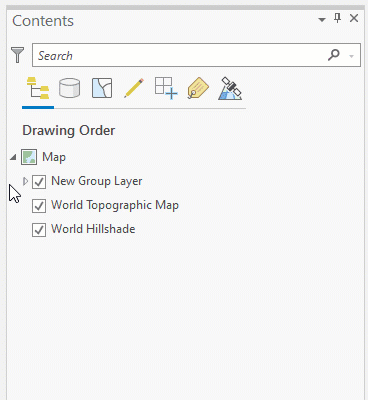
Task: Choose List By Selection icon
Action: coord(102,88)
